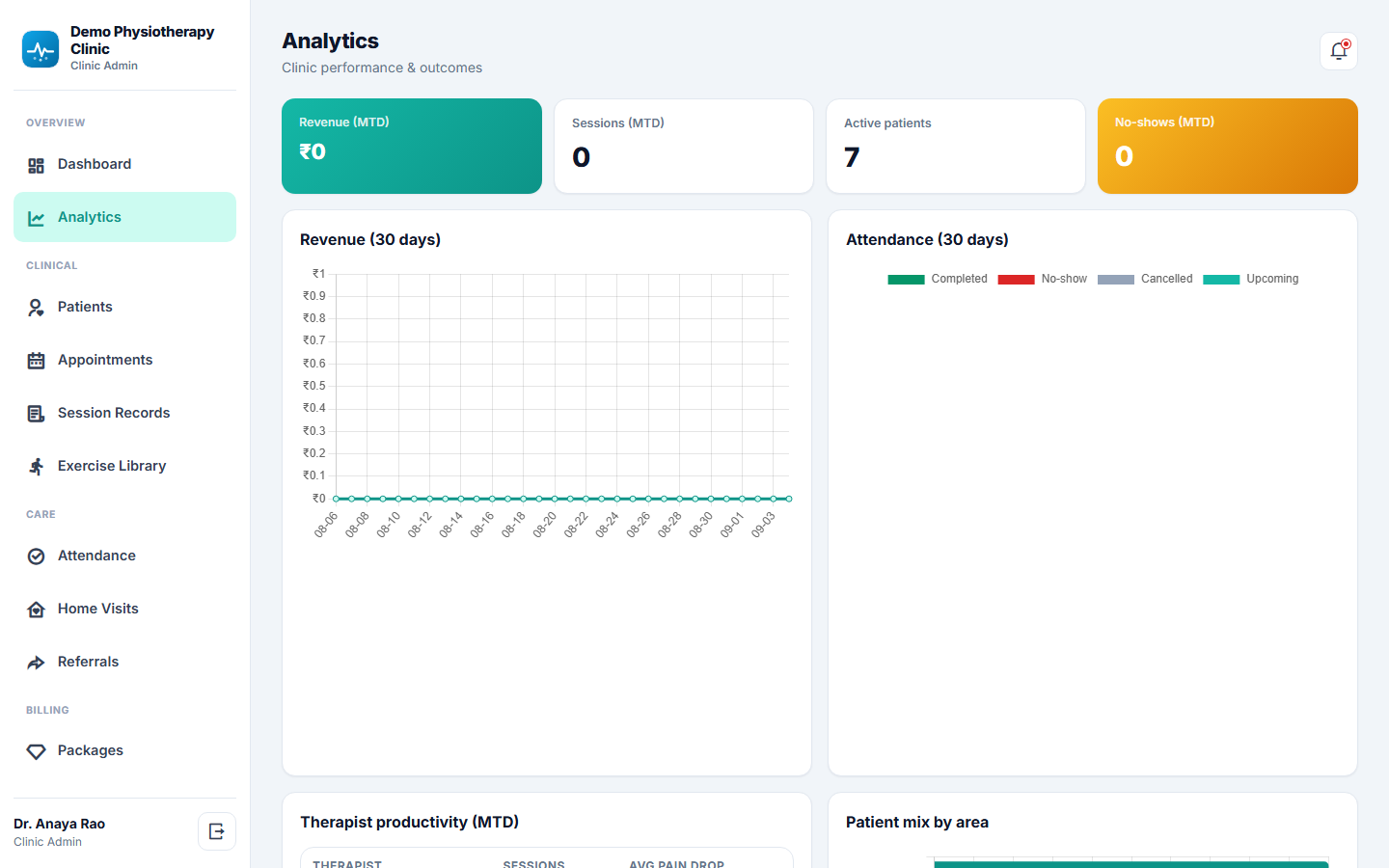Click the Appointments calendar icon
This screenshot has width=1389, height=868.
(x=37, y=361)
